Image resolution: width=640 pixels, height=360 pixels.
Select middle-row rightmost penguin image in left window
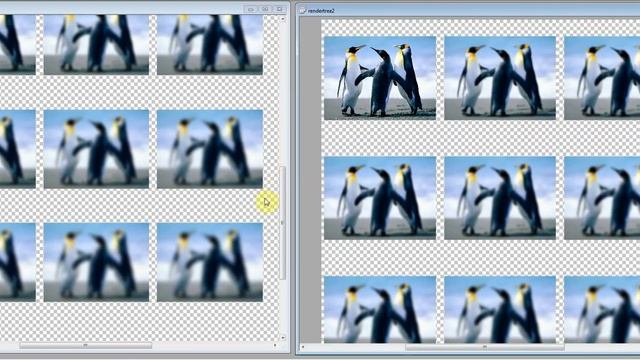tap(210, 149)
